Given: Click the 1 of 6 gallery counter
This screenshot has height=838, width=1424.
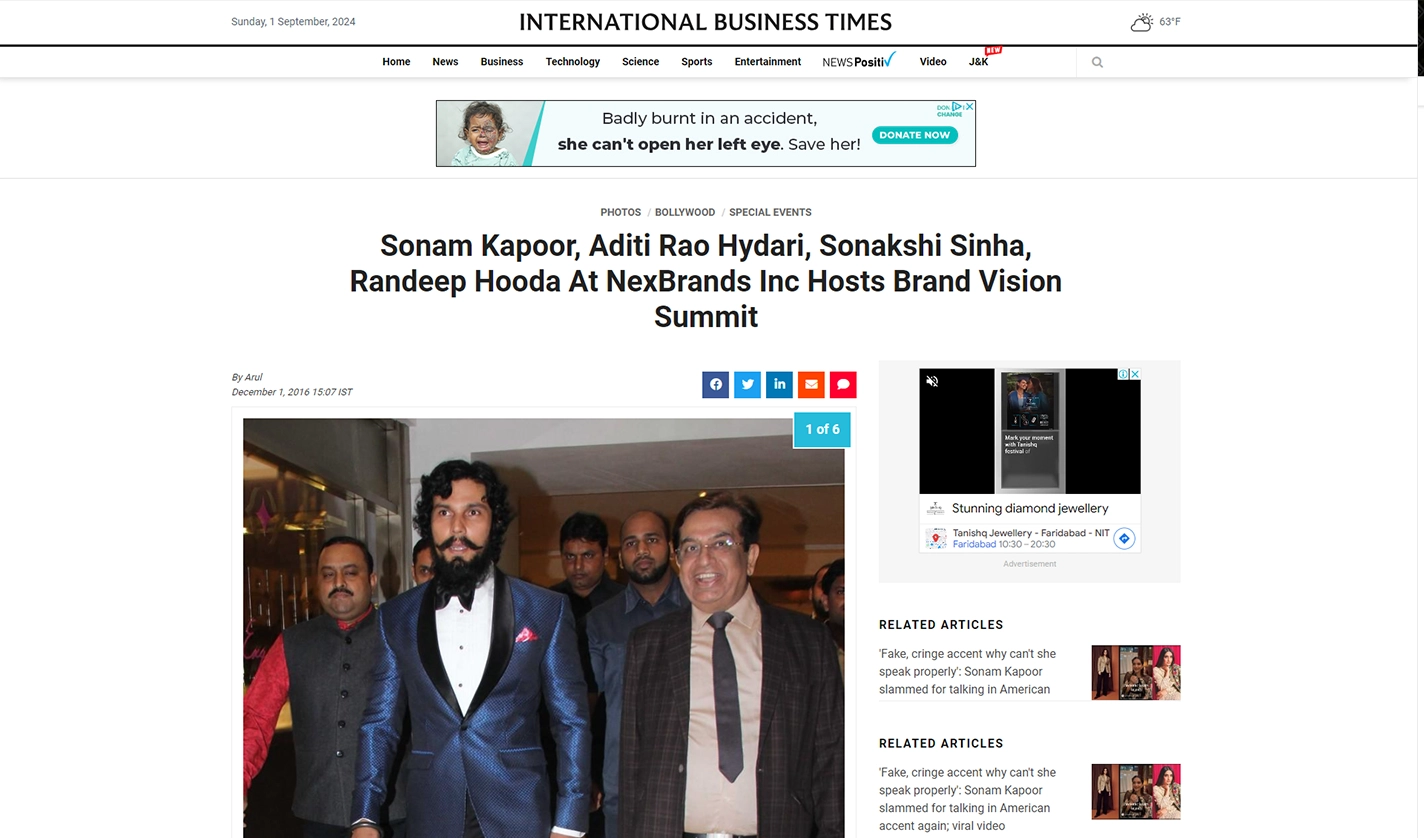Looking at the screenshot, I should click(822, 429).
